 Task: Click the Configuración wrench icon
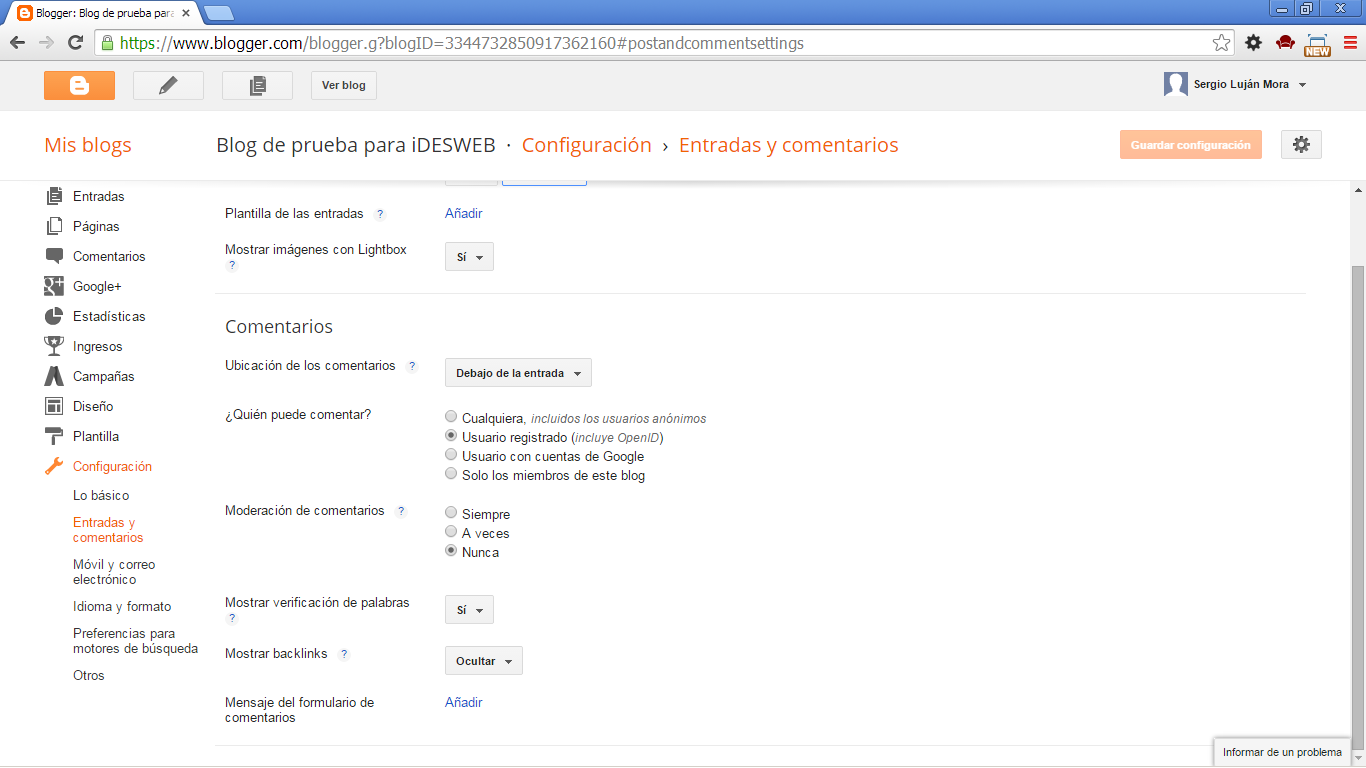[x=54, y=466]
